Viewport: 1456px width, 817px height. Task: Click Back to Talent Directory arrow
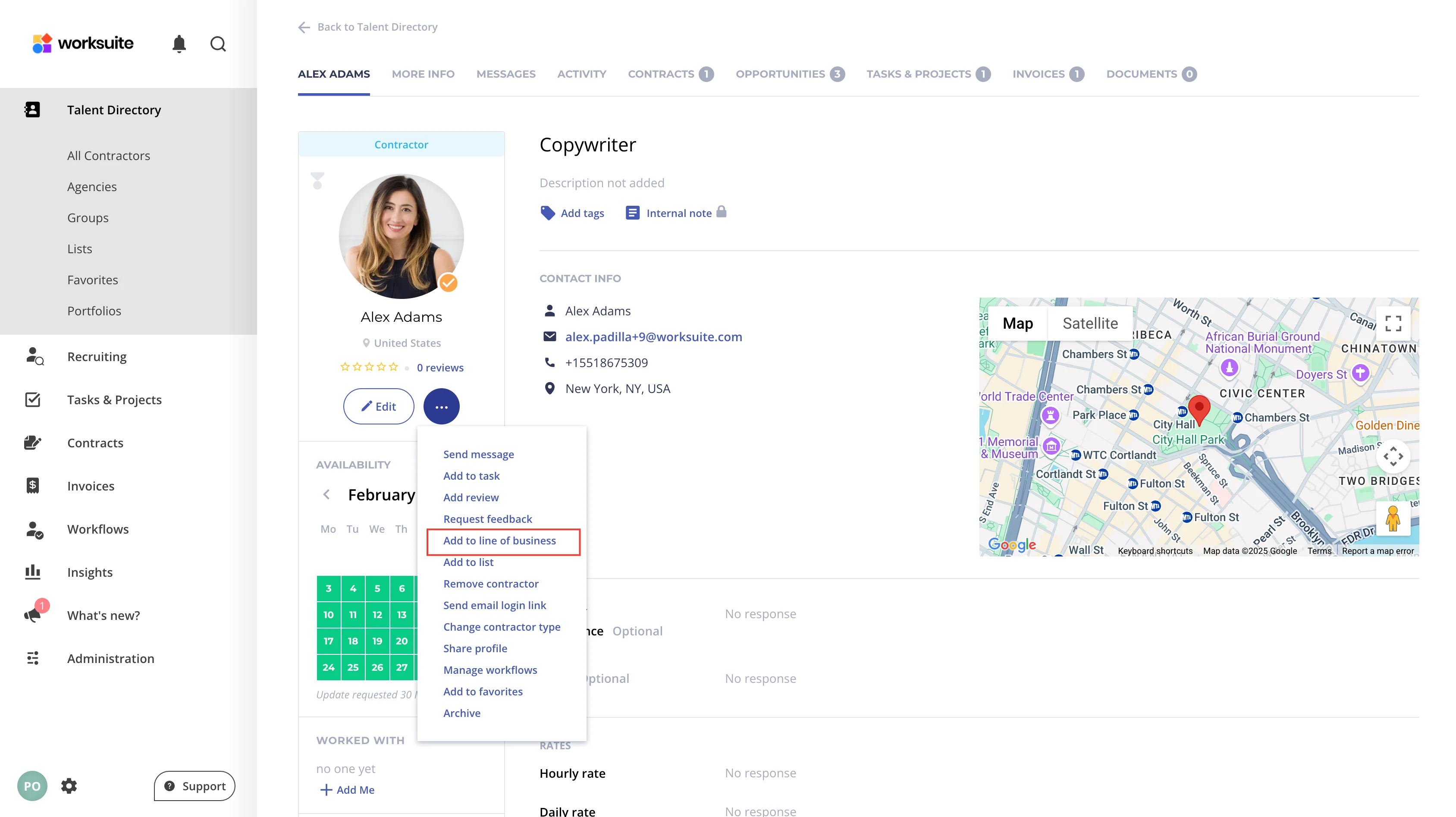click(304, 27)
